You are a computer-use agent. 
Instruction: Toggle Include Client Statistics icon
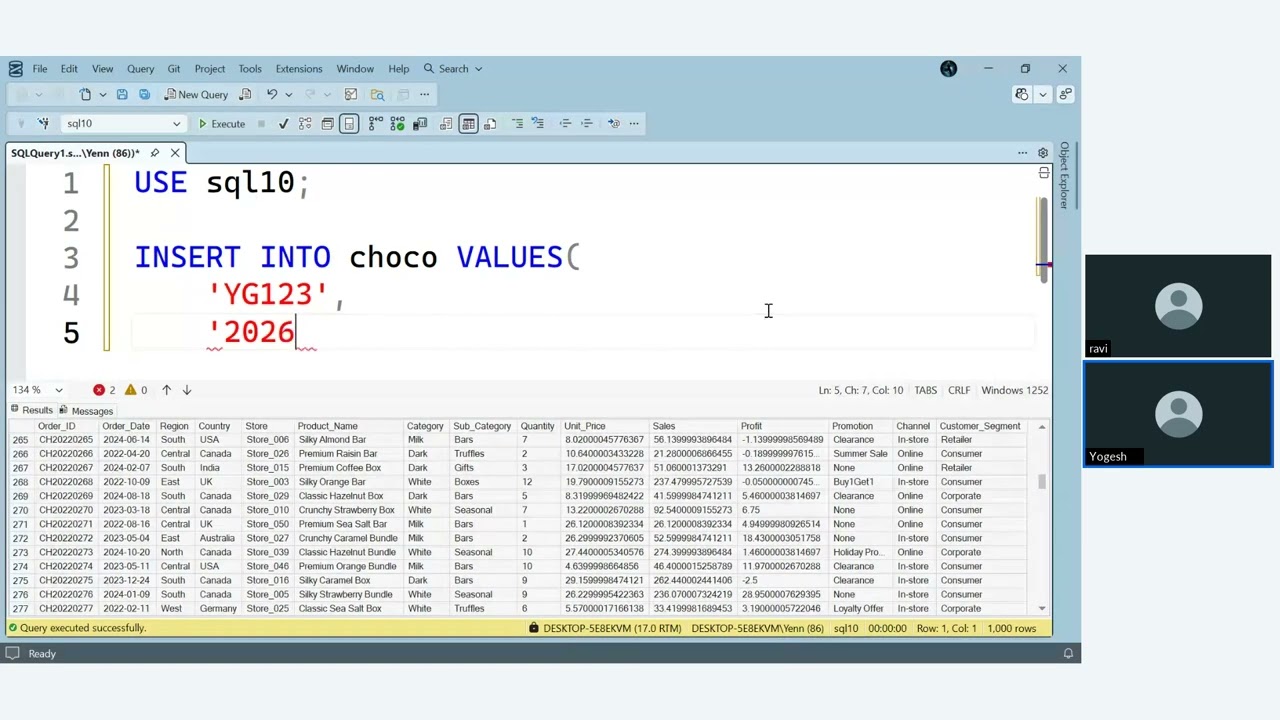[x=420, y=124]
